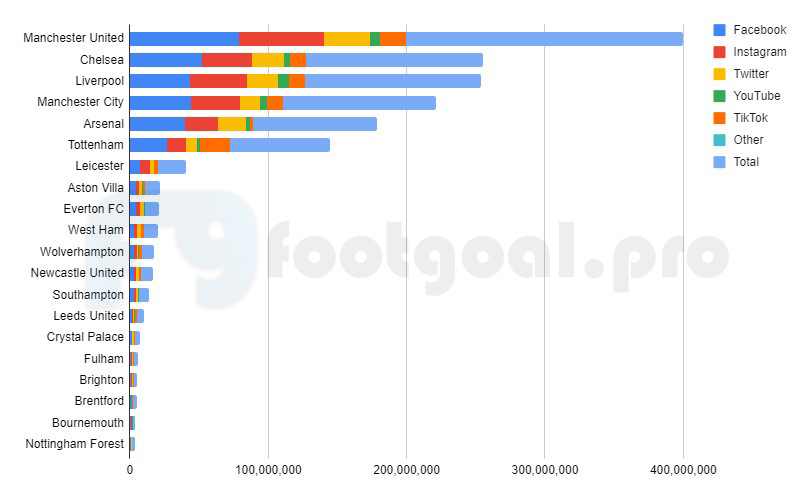
Task: Select Liverpool's yellow Twitter bar segment
Action: coord(263,81)
